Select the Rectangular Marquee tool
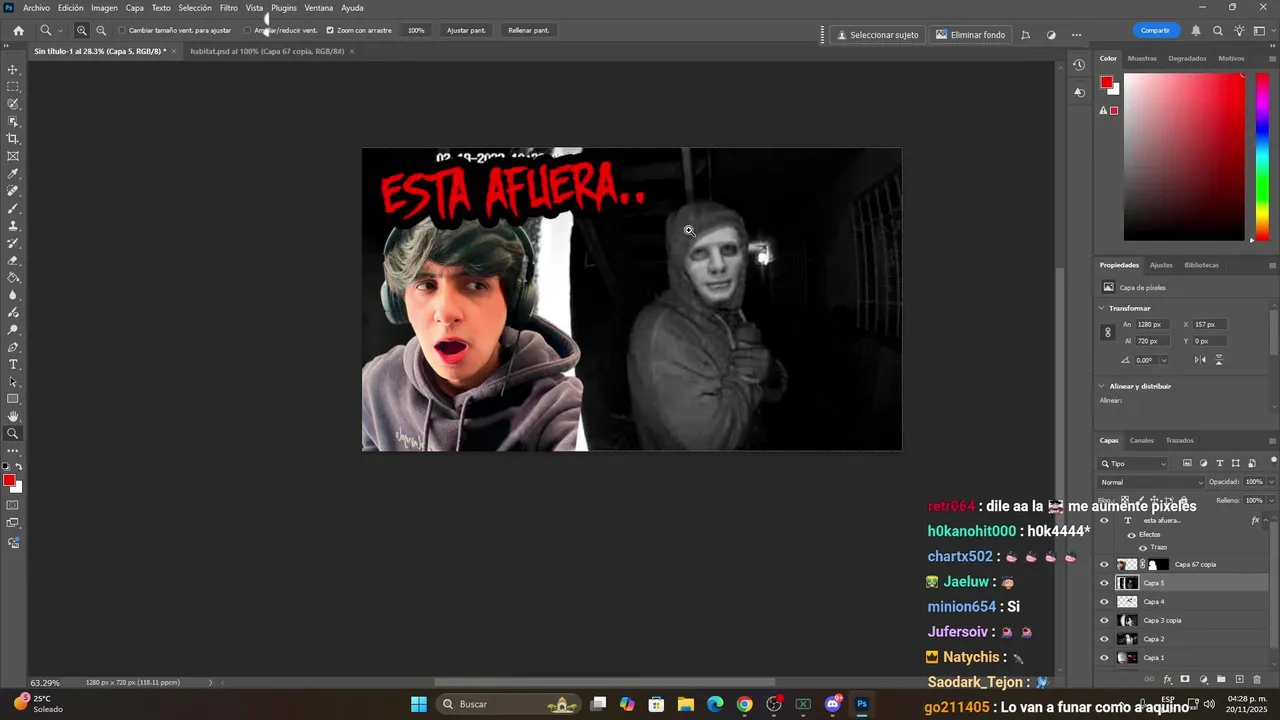 (x=13, y=87)
